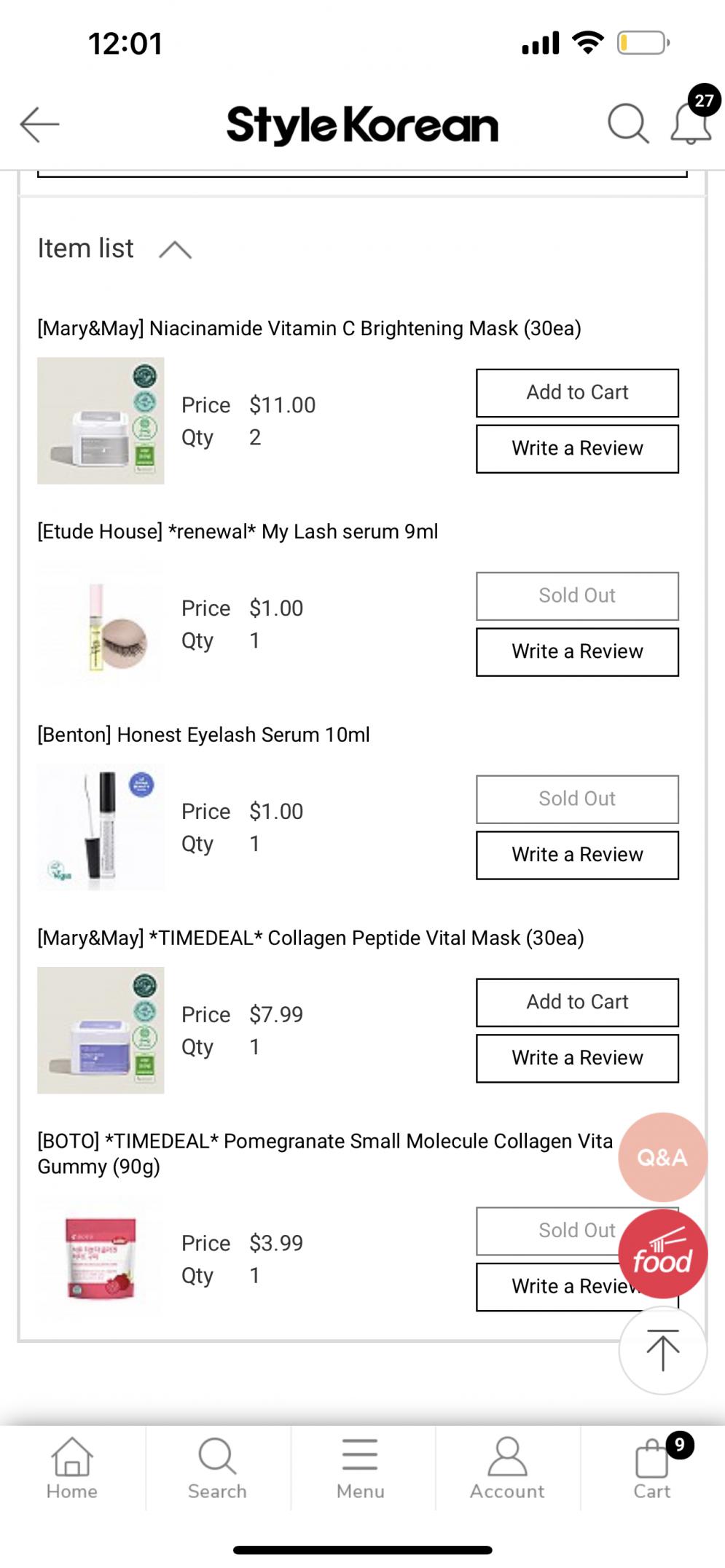Viewport: 725px width, 1568px height.
Task: Open Search tab in bottom bar
Action: [x=217, y=1467]
